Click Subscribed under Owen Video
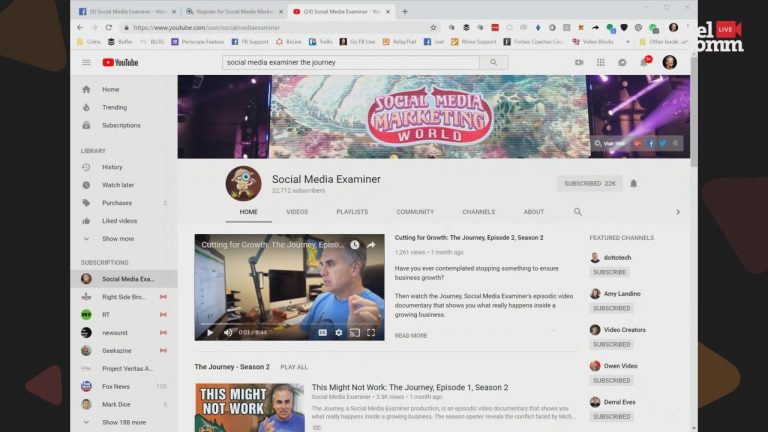Image resolution: width=768 pixels, height=432 pixels. (x=612, y=381)
